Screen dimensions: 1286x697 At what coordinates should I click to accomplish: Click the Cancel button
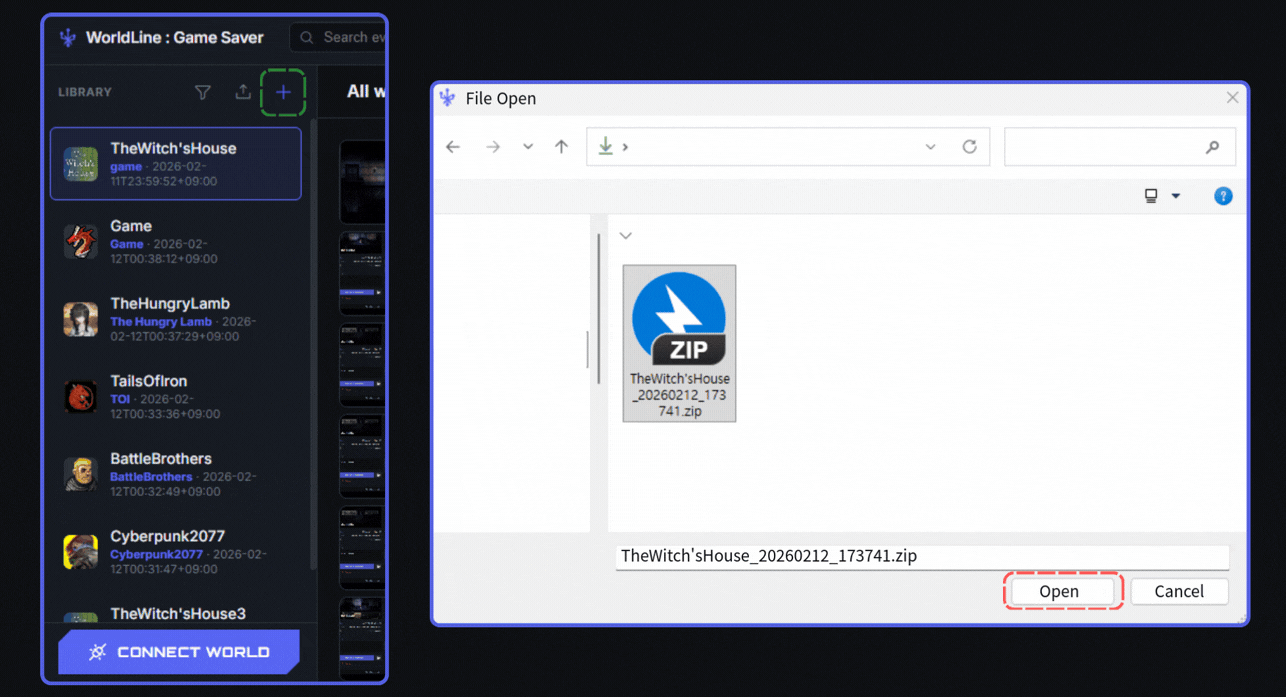tap(1179, 591)
